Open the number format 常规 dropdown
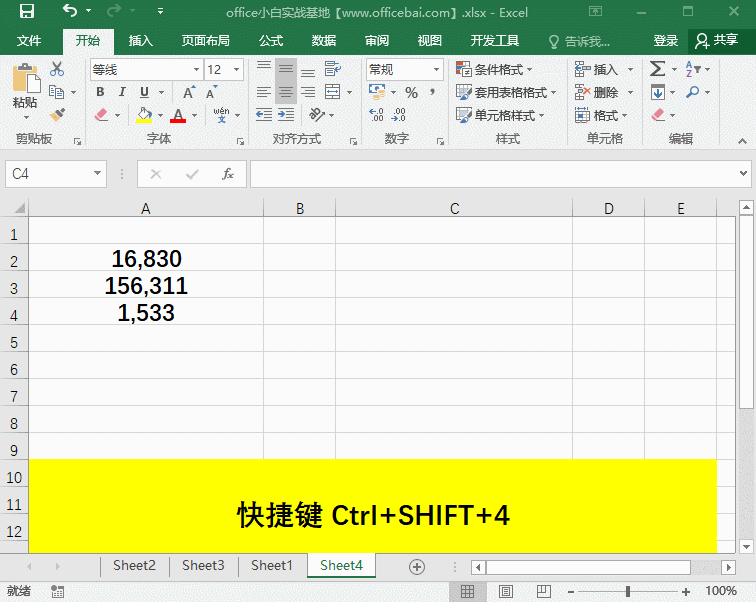Screen dimensions: 756x602 pos(436,69)
